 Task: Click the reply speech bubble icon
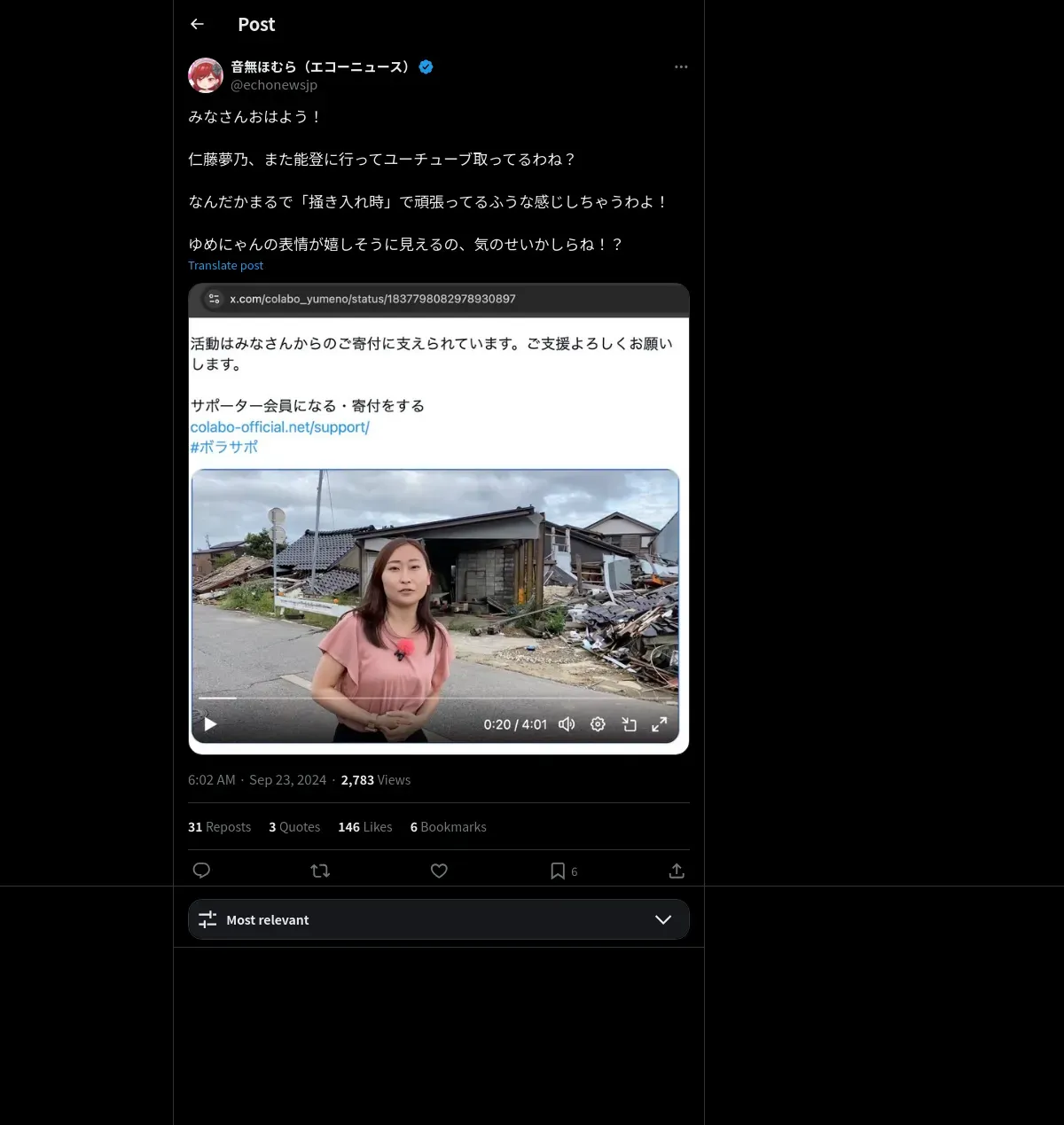point(201,871)
